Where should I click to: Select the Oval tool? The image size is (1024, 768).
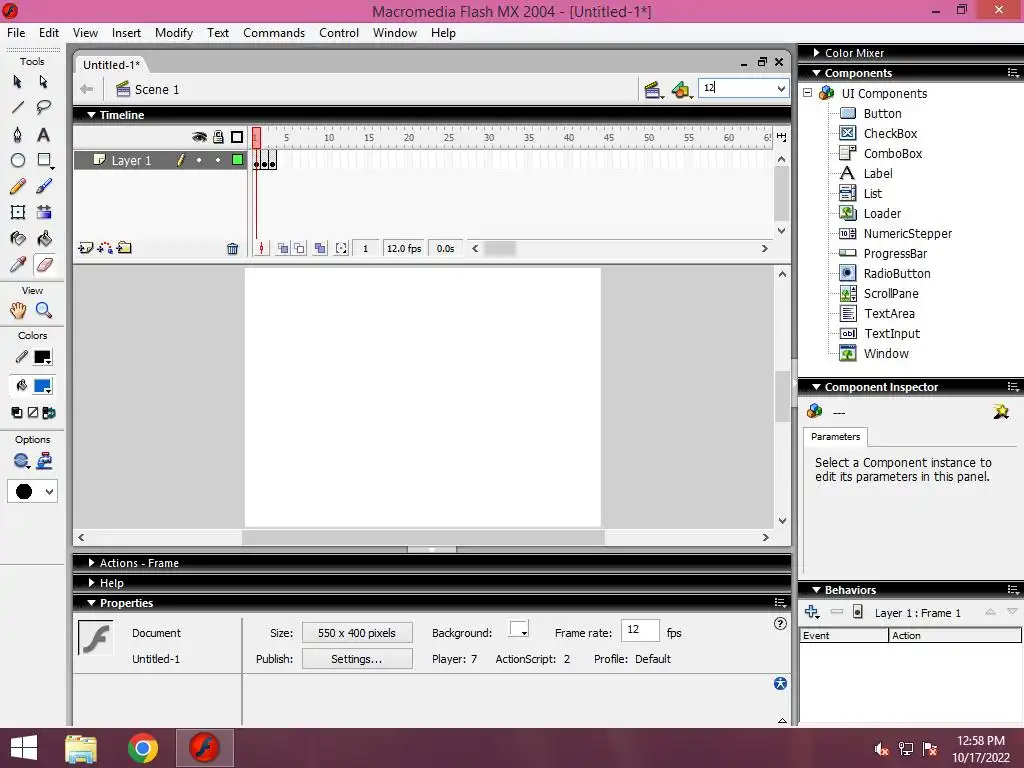click(18, 160)
